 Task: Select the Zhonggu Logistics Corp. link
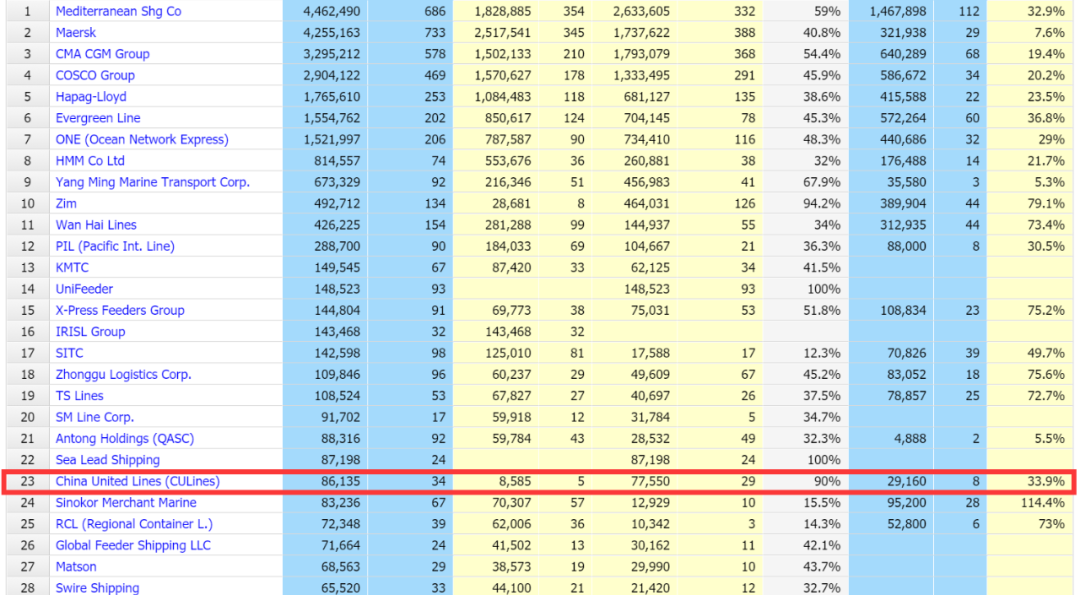coord(123,374)
